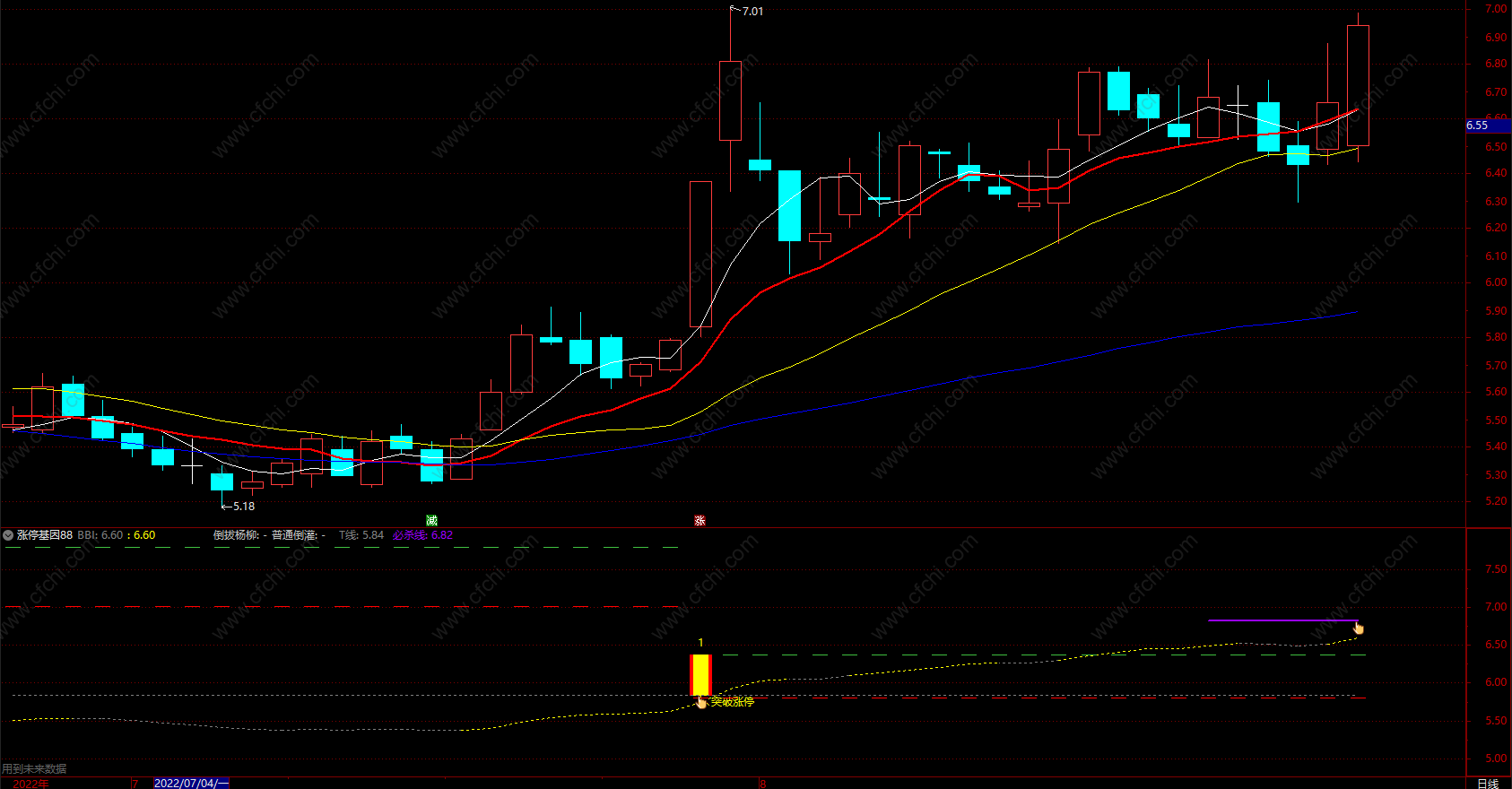Click the 日线 period label
Image resolution: width=1512 pixels, height=789 pixels.
[1488, 784]
